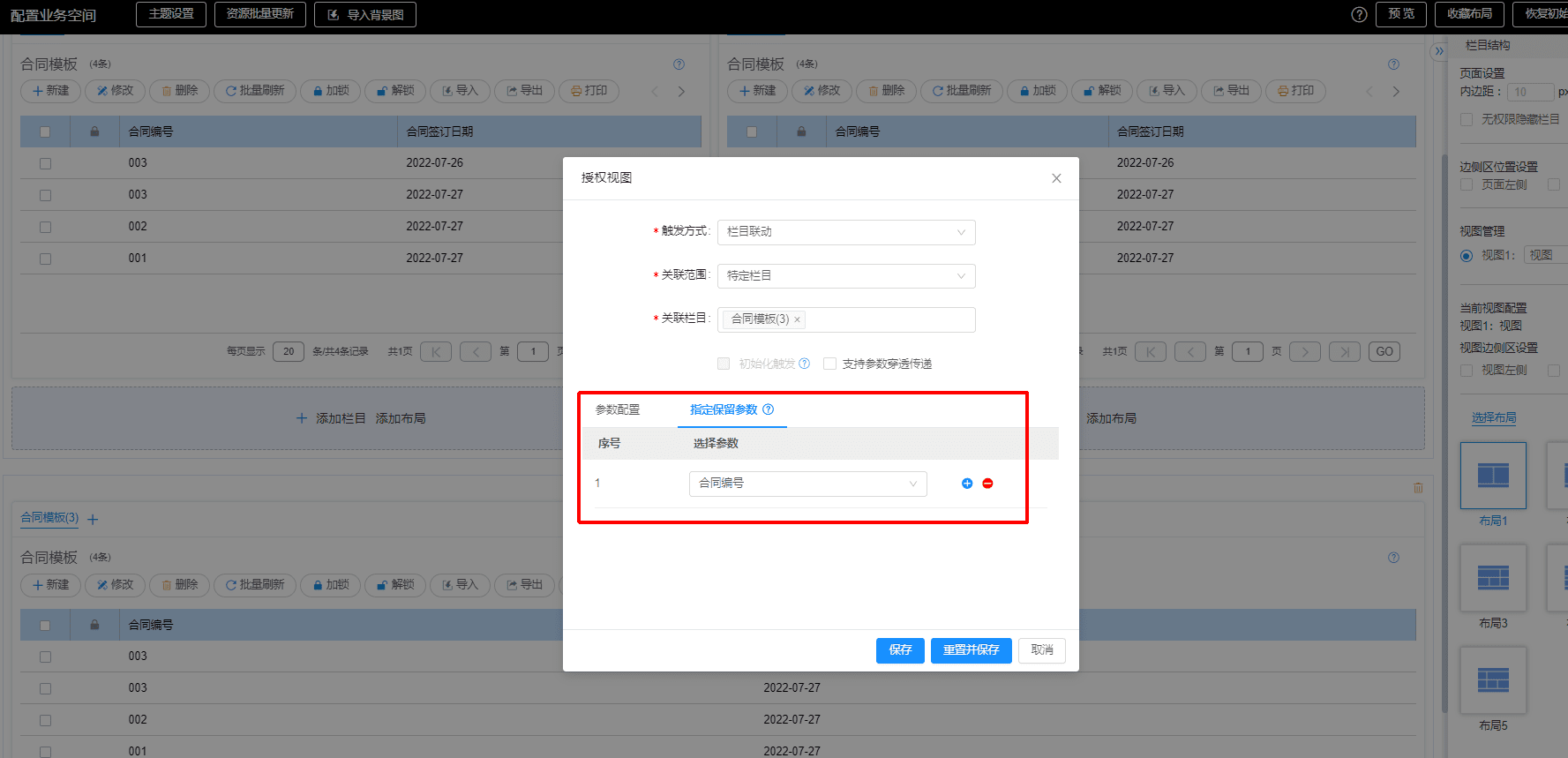Remove the 合同模板(3) tag from 关联栏目
This screenshot has height=758, width=1568.
pyautogui.click(x=797, y=320)
